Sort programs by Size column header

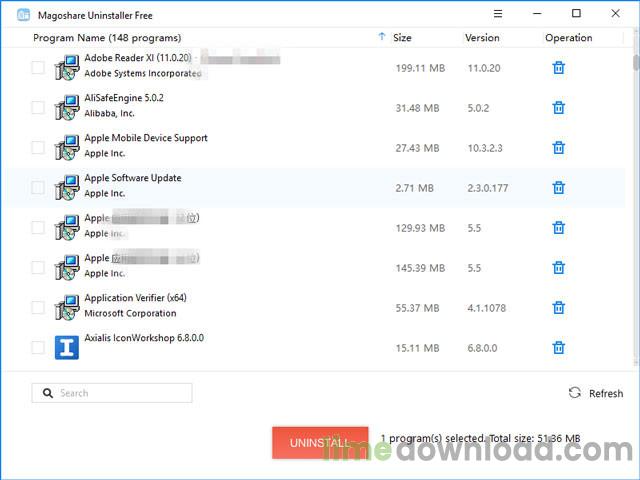tap(402, 38)
